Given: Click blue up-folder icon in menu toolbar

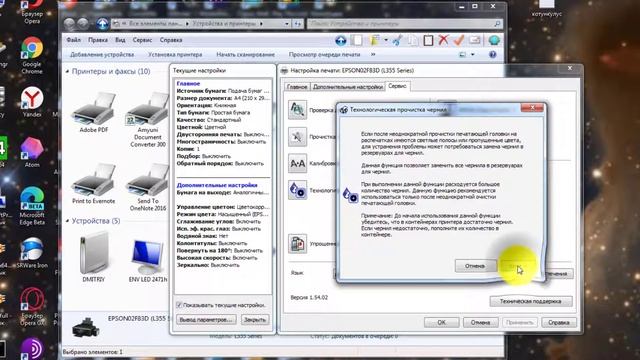Looking at the screenshot, I should click(340, 40).
